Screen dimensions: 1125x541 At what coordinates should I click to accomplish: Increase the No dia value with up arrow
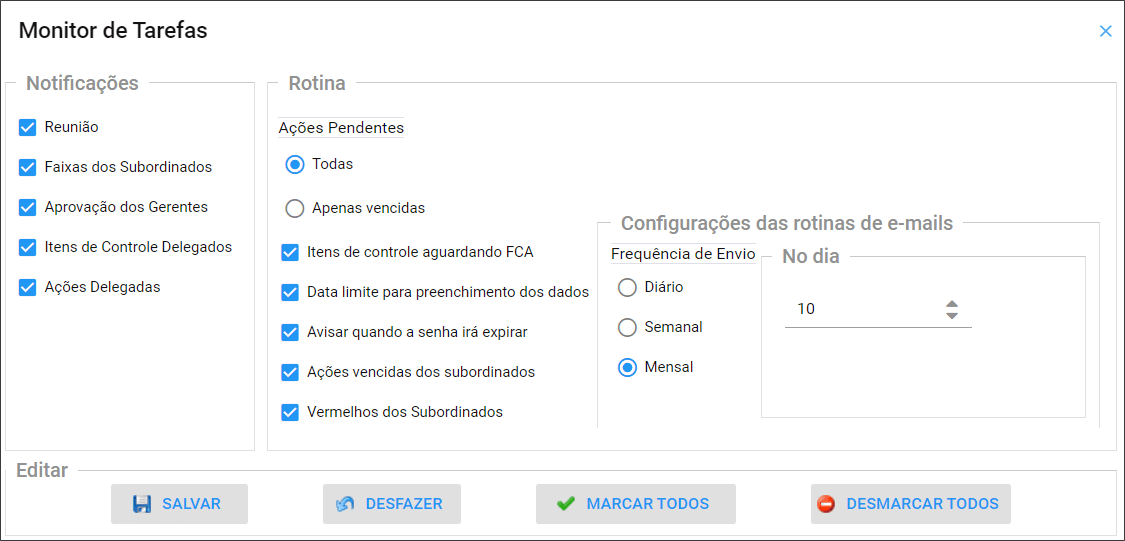tap(951, 304)
